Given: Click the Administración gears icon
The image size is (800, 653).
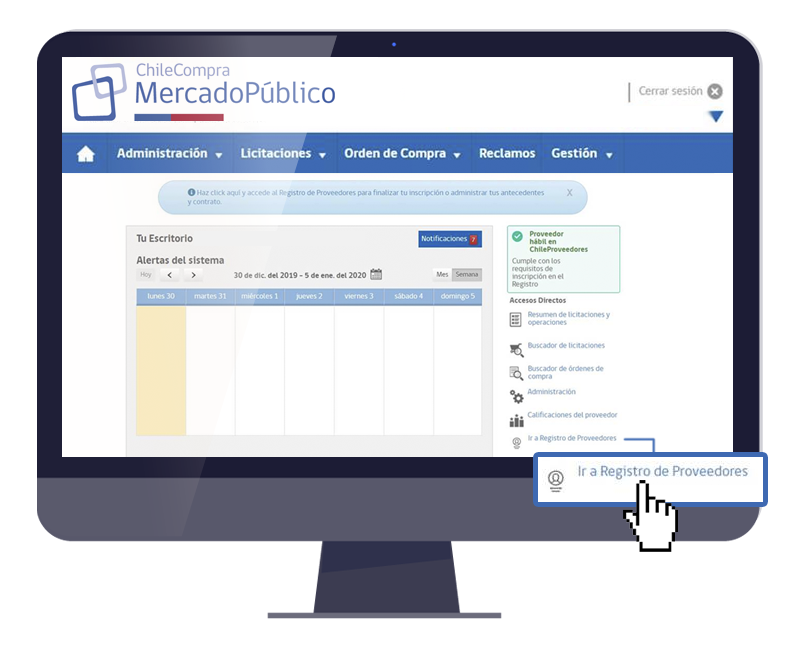Looking at the screenshot, I should point(516,396).
